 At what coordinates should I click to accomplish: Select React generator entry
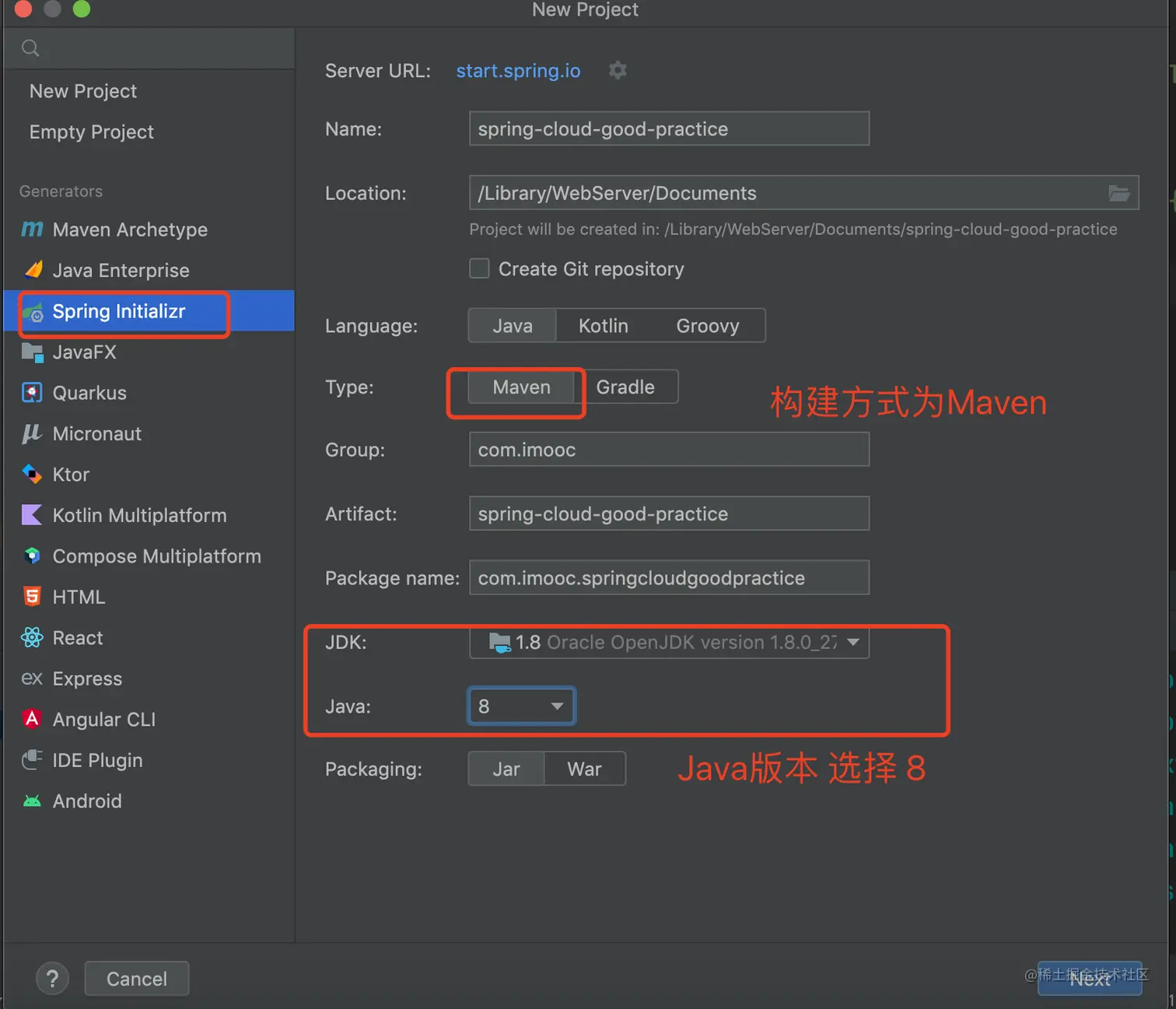tap(149, 638)
